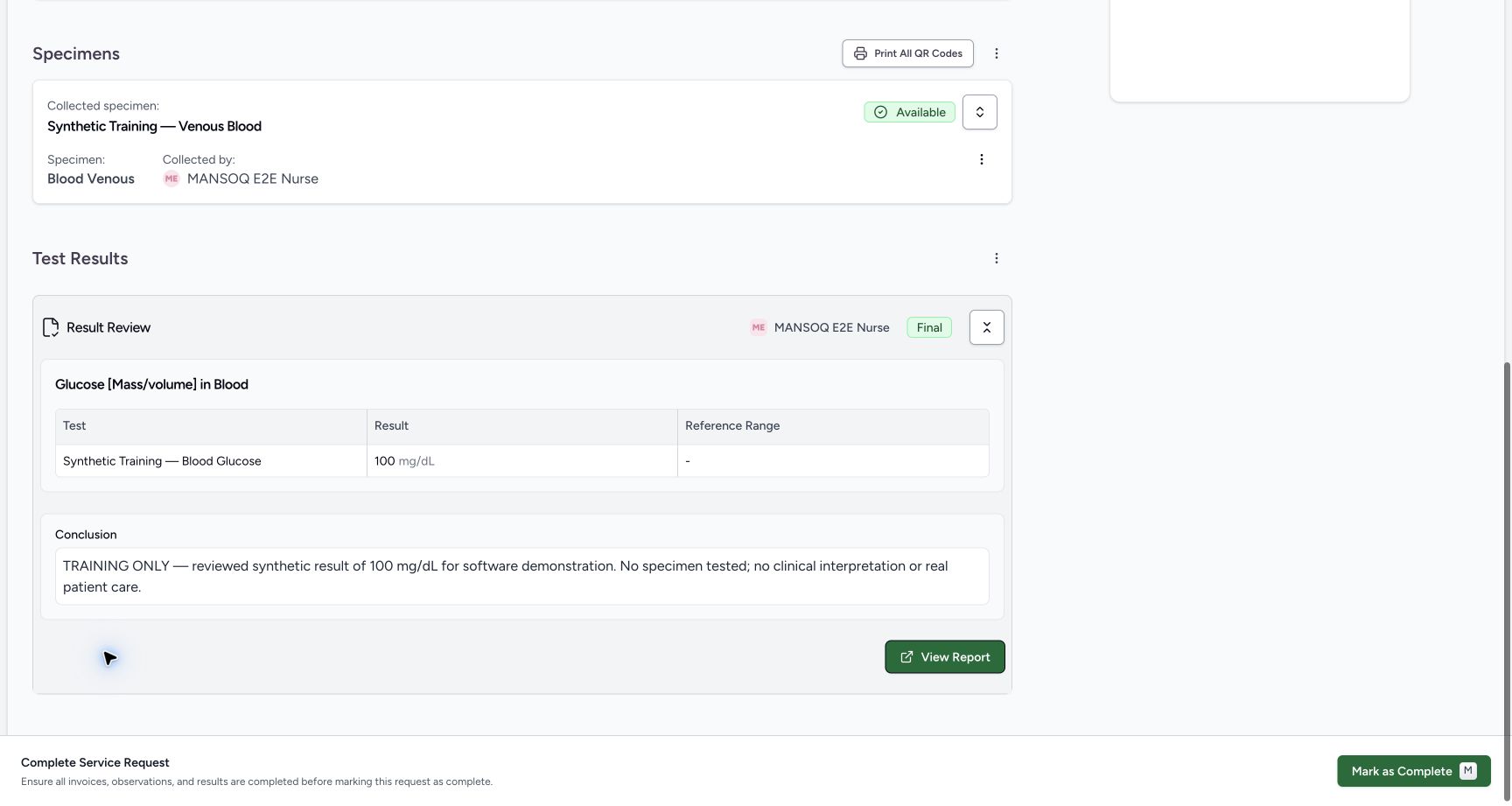Click Synthetic Training — Venous Blood title

(154, 126)
